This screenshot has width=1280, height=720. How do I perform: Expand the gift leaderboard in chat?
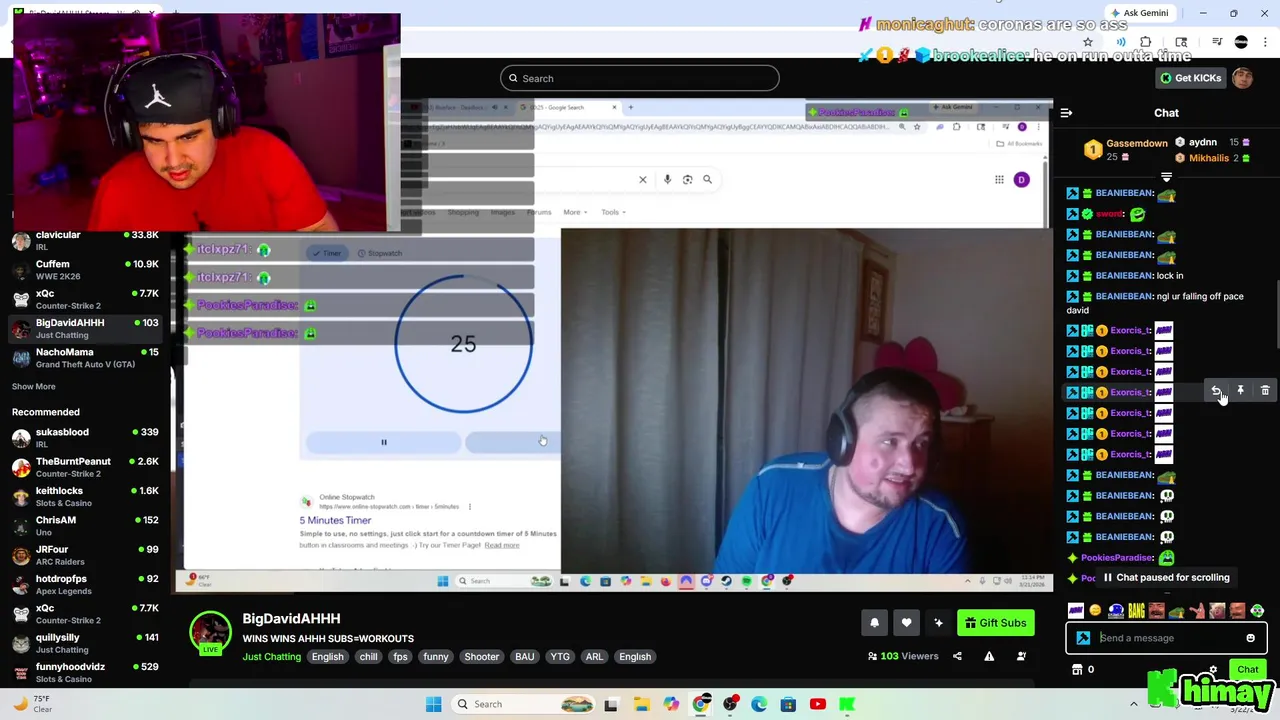point(1166,177)
